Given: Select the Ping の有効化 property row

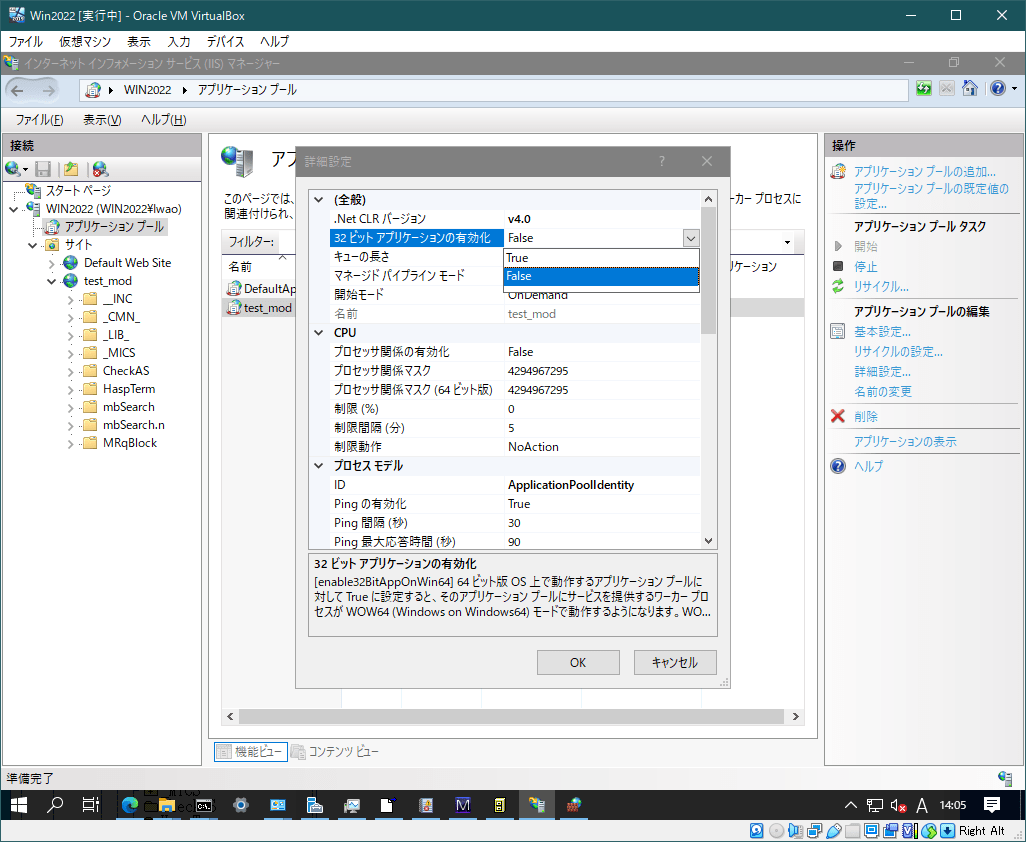Looking at the screenshot, I should click(515, 504).
